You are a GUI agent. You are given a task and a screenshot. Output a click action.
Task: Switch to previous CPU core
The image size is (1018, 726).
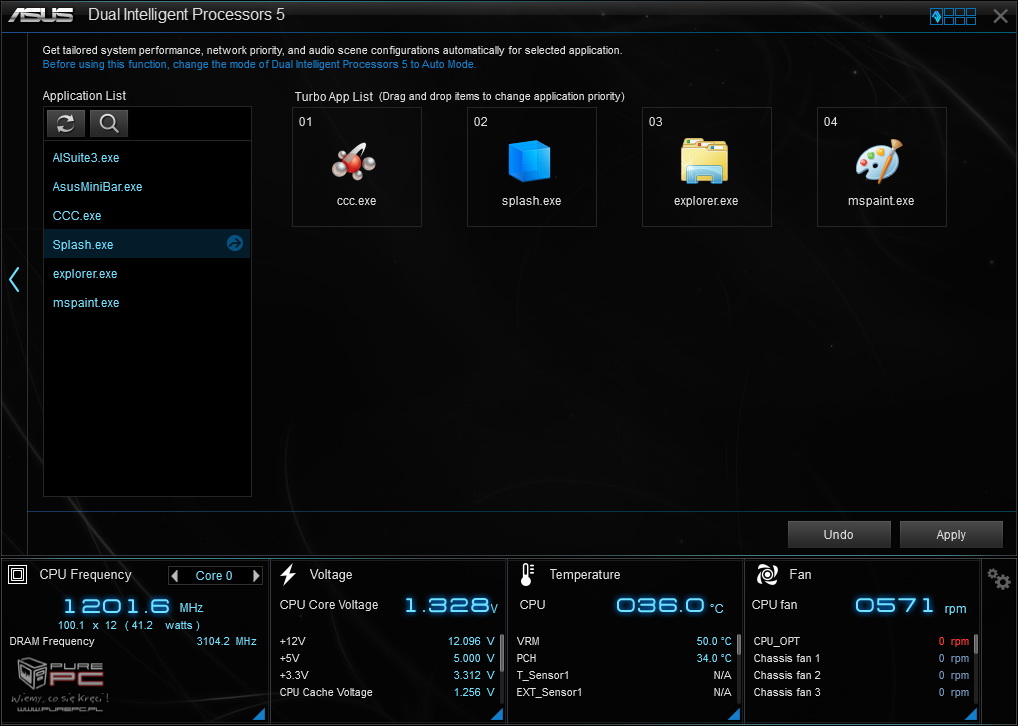[x=175, y=575]
